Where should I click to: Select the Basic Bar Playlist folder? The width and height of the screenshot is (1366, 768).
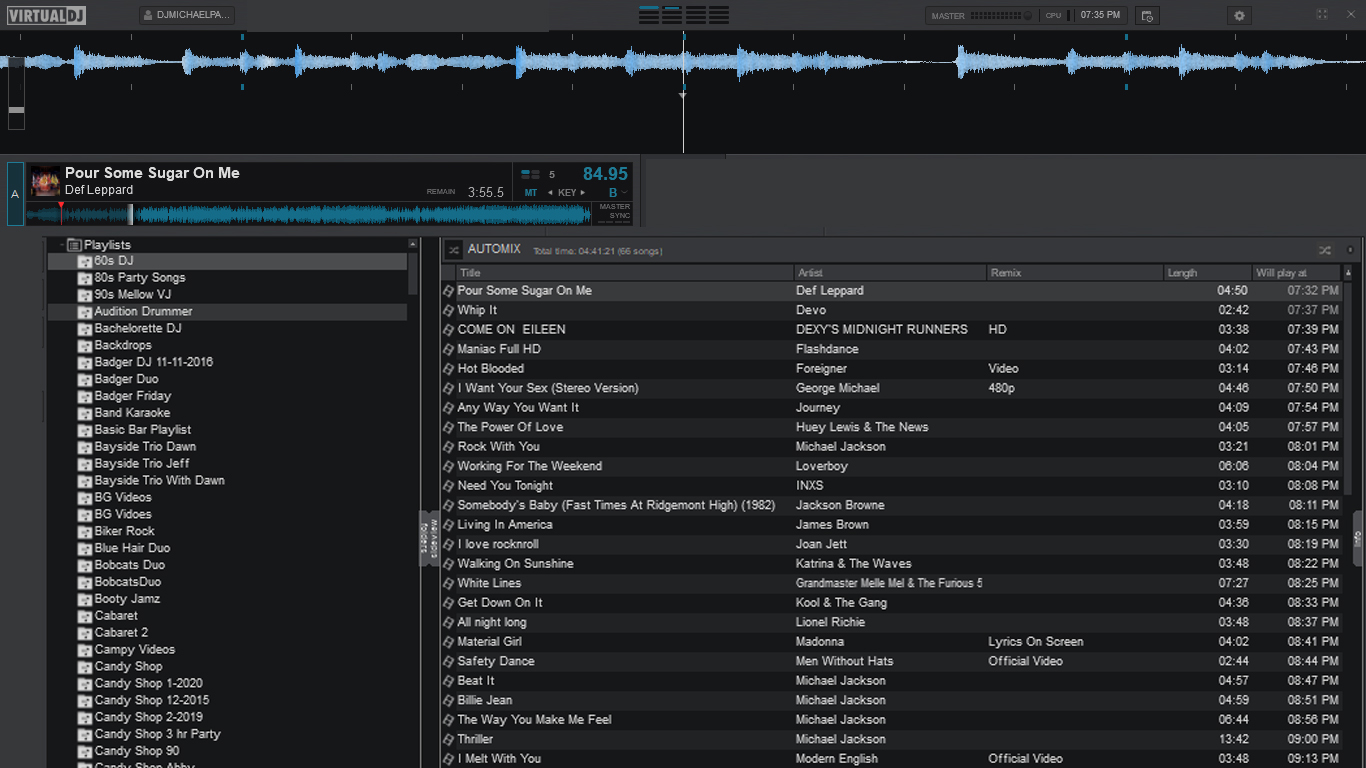pos(143,430)
